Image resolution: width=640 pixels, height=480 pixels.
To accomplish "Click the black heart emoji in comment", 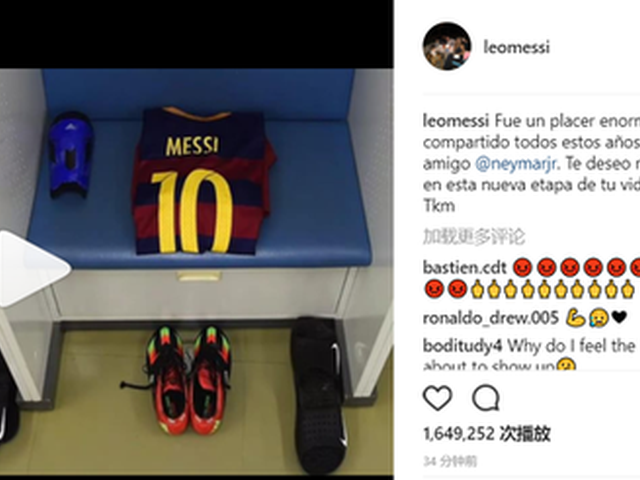I will (619, 317).
